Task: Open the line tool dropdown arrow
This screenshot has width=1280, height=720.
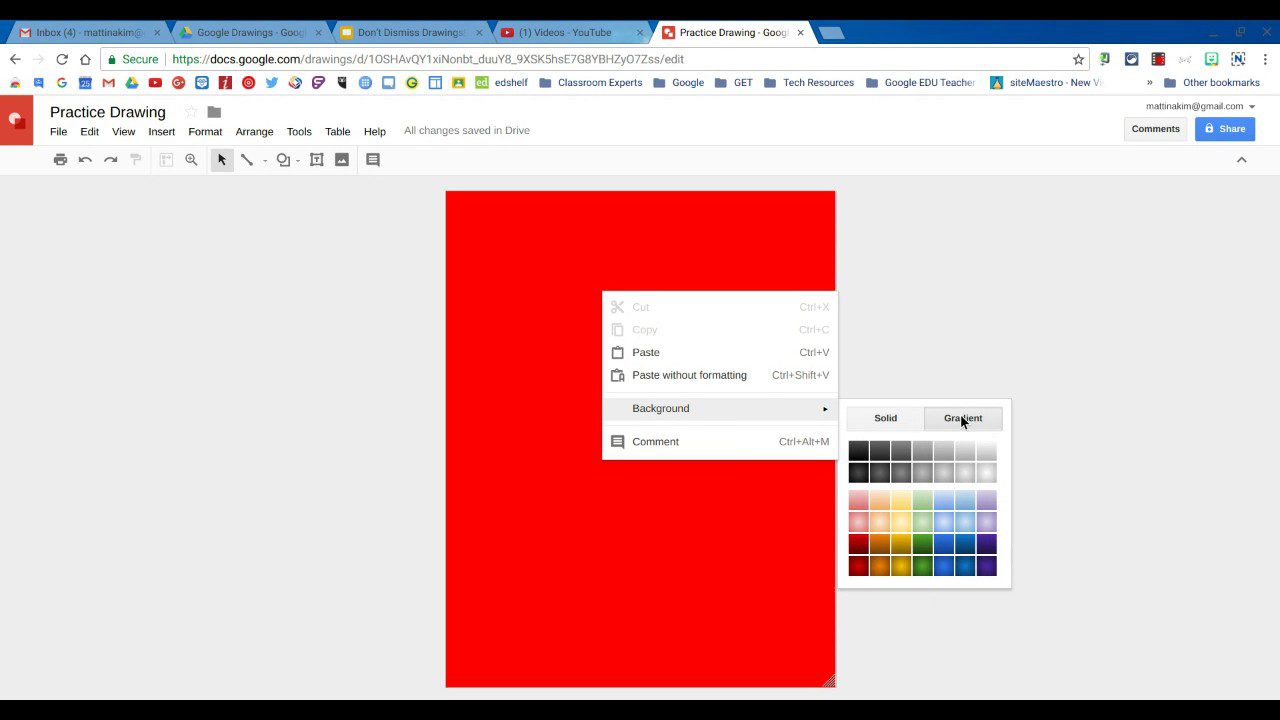Action: [265, 161]
